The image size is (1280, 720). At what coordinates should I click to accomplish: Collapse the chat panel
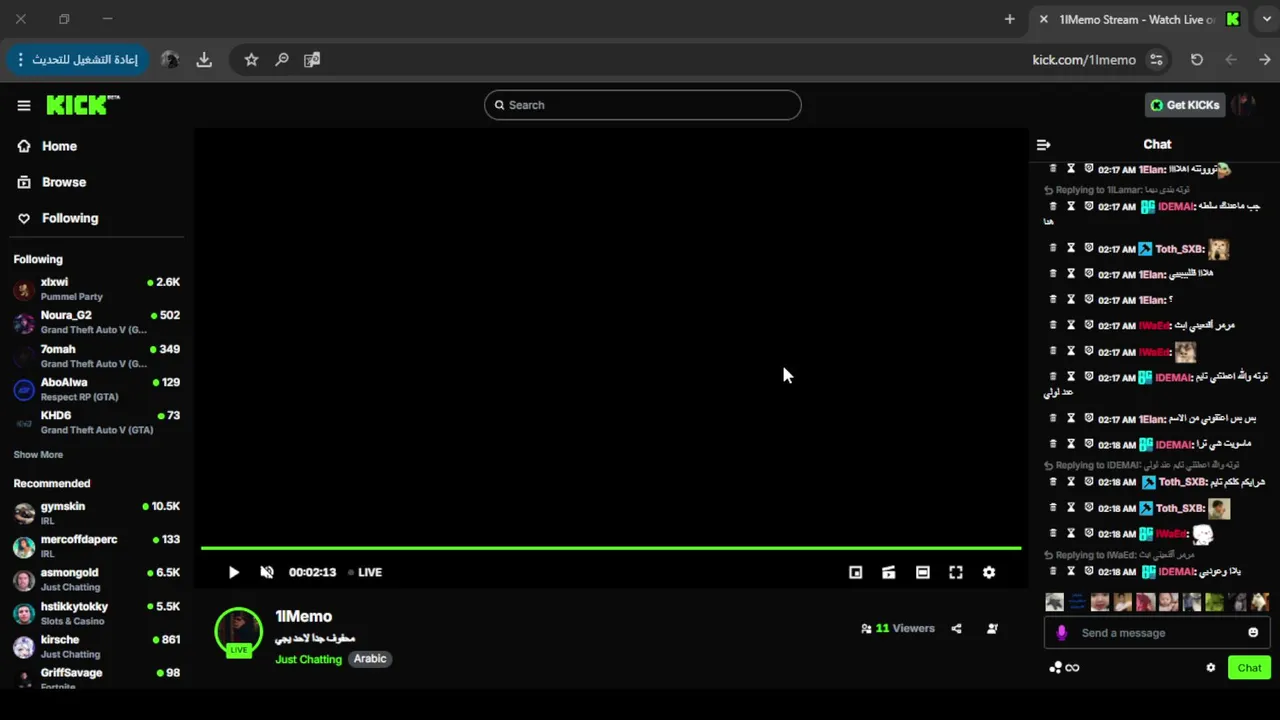pyautogui.click(x=1044, y=145)
